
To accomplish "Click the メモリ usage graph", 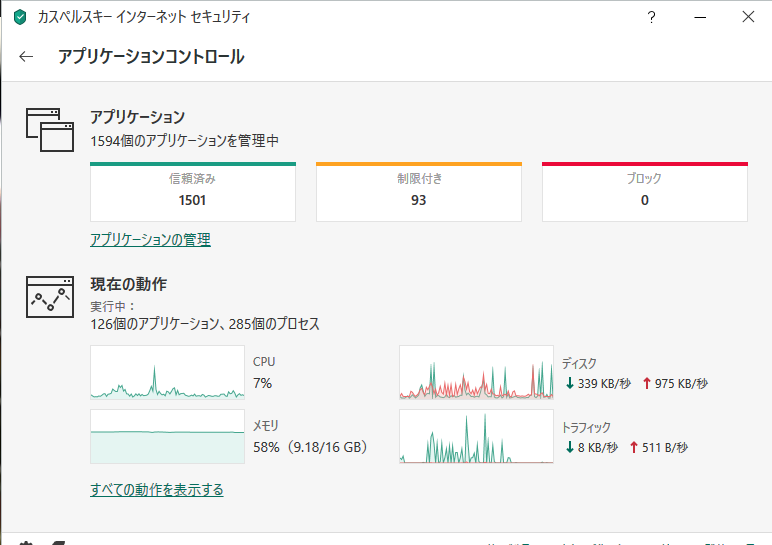I will 167,436.
